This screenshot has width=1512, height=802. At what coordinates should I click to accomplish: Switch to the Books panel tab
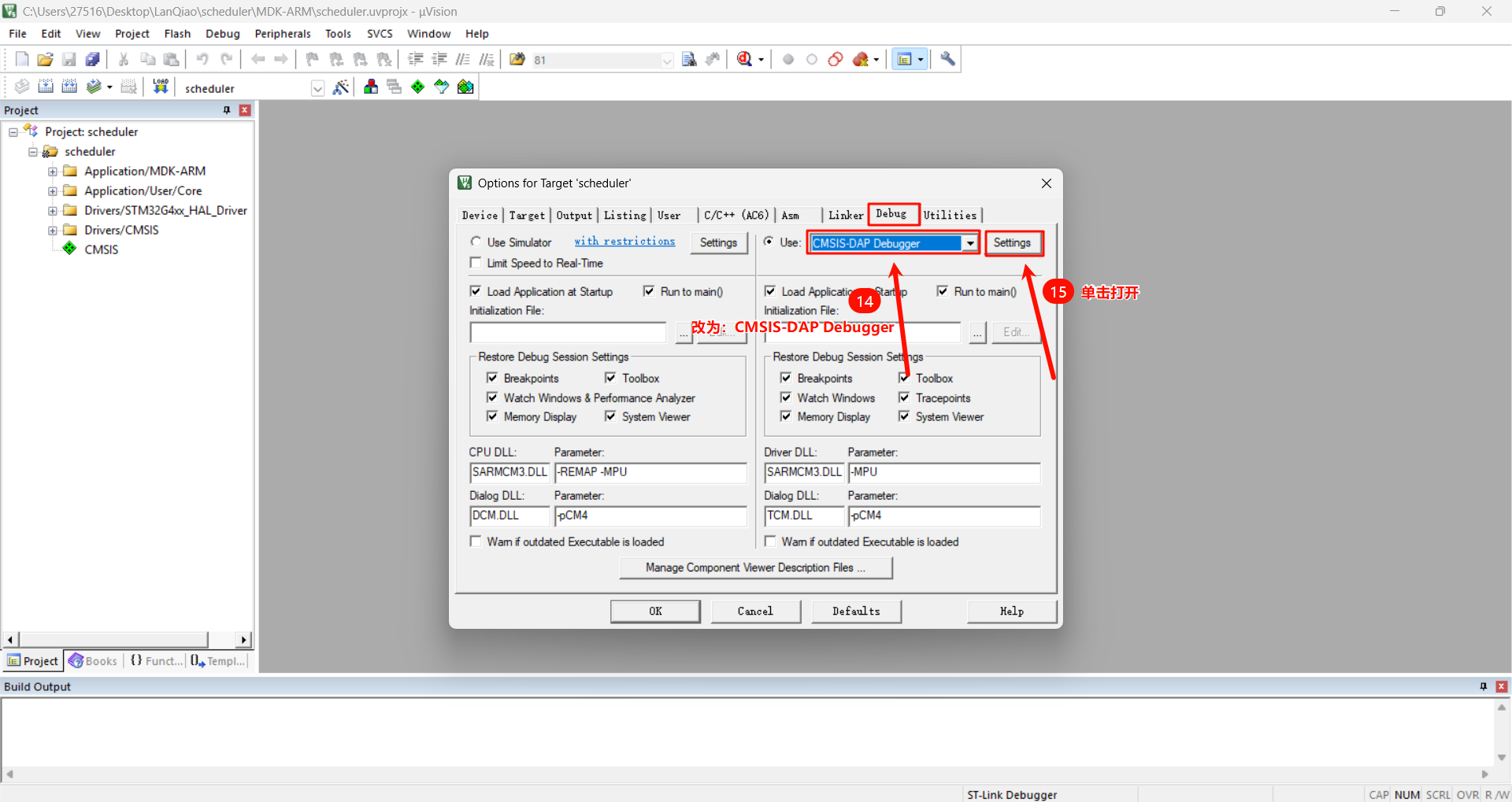click(93, 661)
